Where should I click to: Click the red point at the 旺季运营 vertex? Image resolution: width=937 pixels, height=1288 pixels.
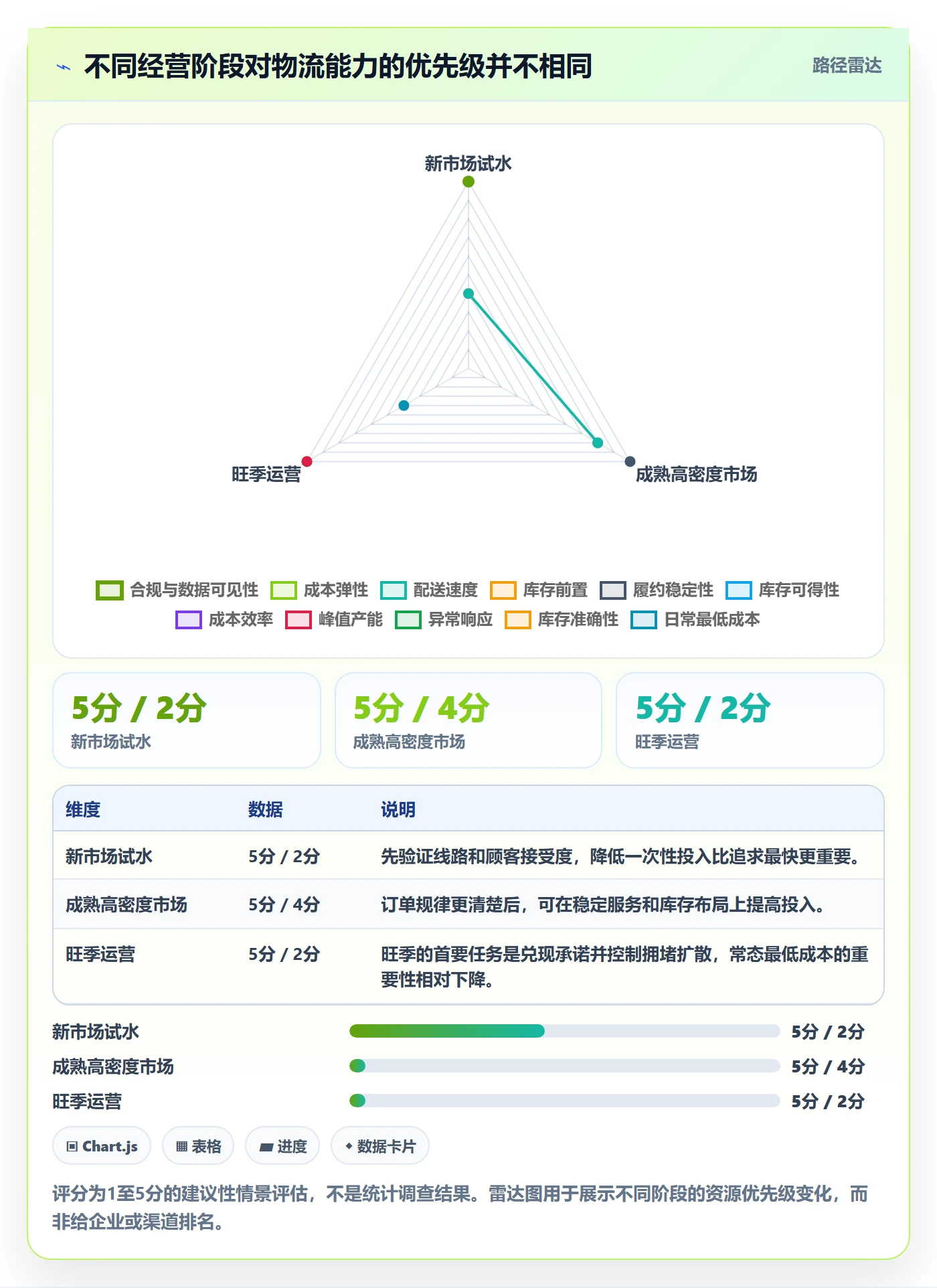coord(307,461)
